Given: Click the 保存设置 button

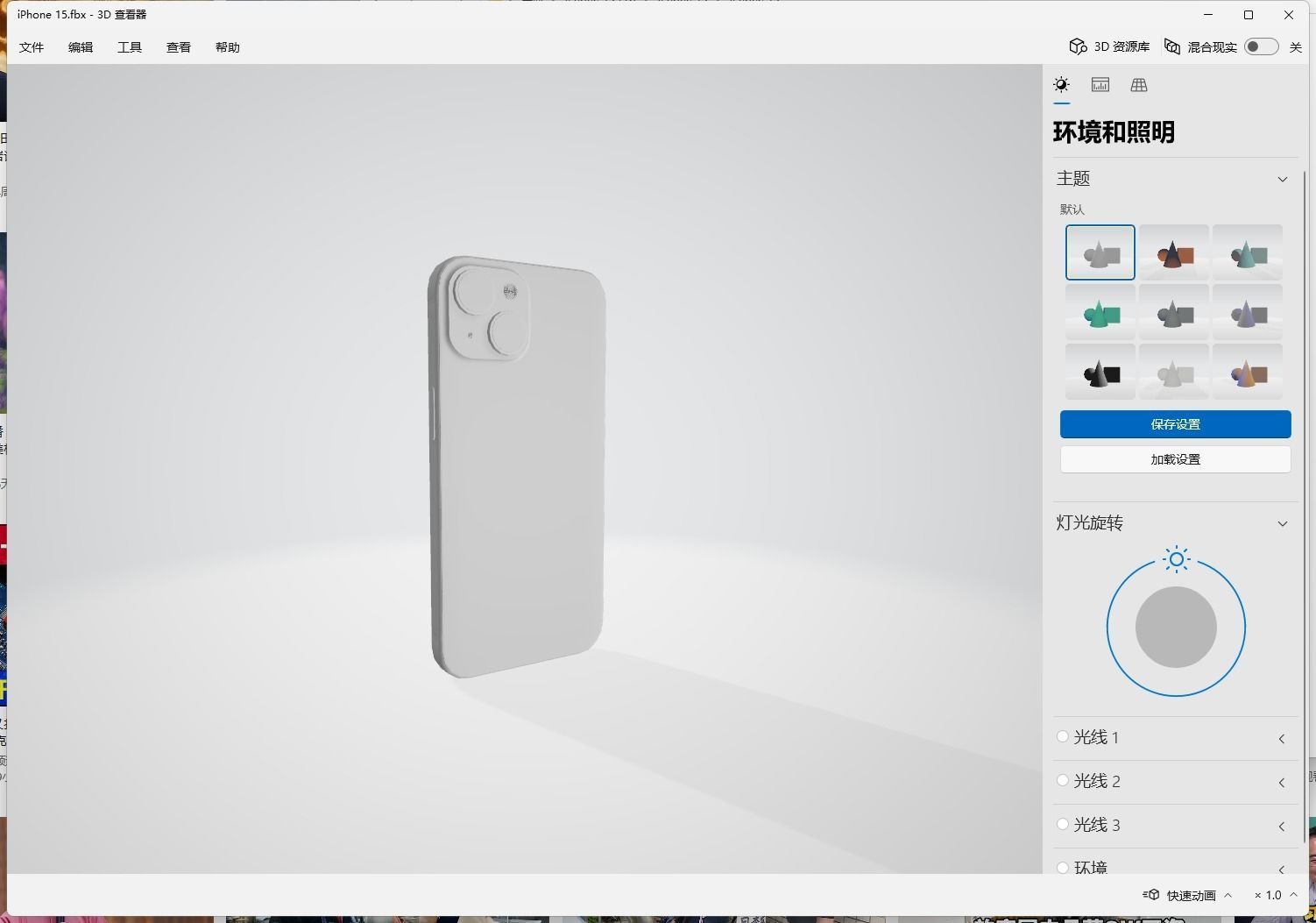Looking at the screenshot, I should [x=1176, y=424].
